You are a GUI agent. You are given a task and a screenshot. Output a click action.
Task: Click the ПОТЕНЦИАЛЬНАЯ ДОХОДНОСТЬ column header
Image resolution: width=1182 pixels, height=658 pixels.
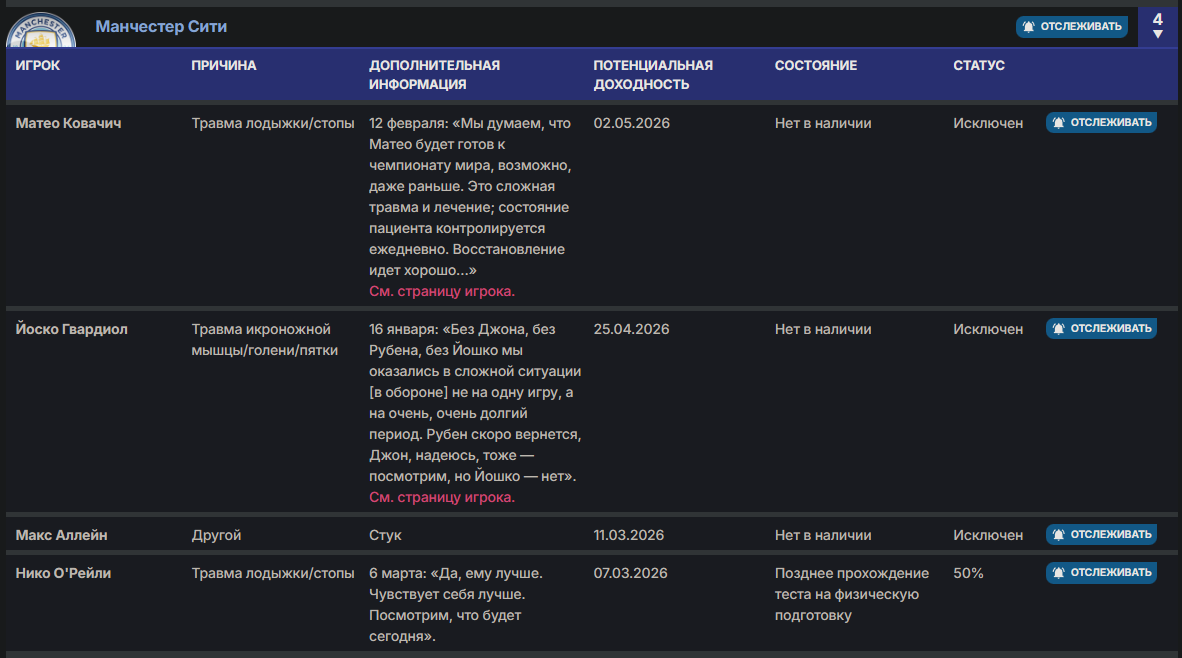653,75
